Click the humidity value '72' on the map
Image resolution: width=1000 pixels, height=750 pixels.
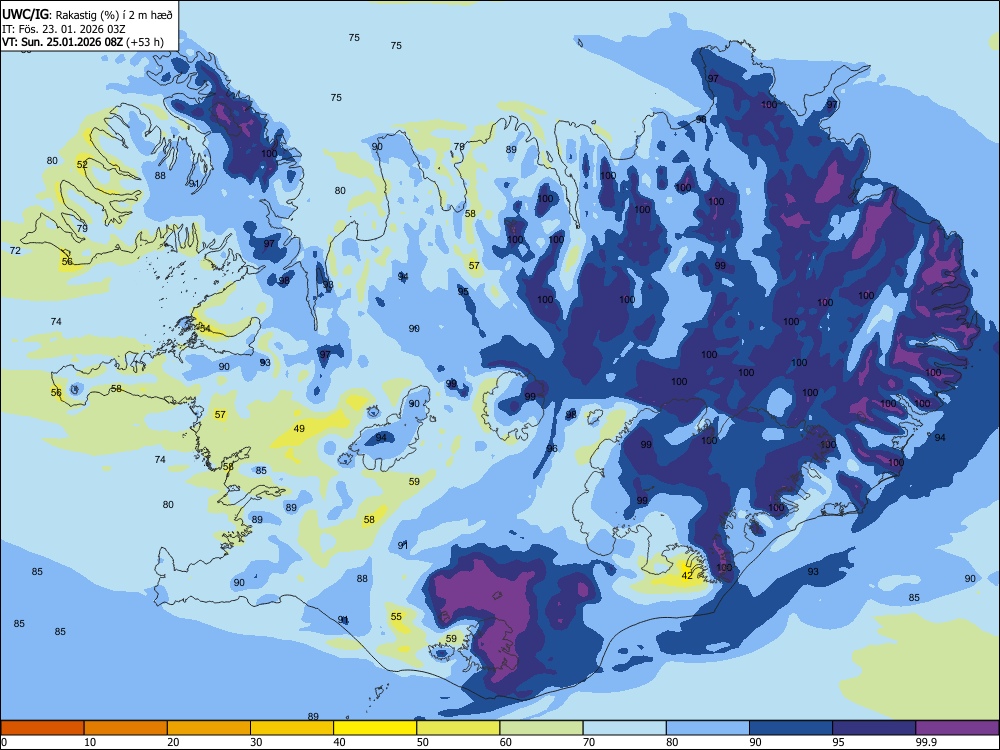[x=15, y=251]
